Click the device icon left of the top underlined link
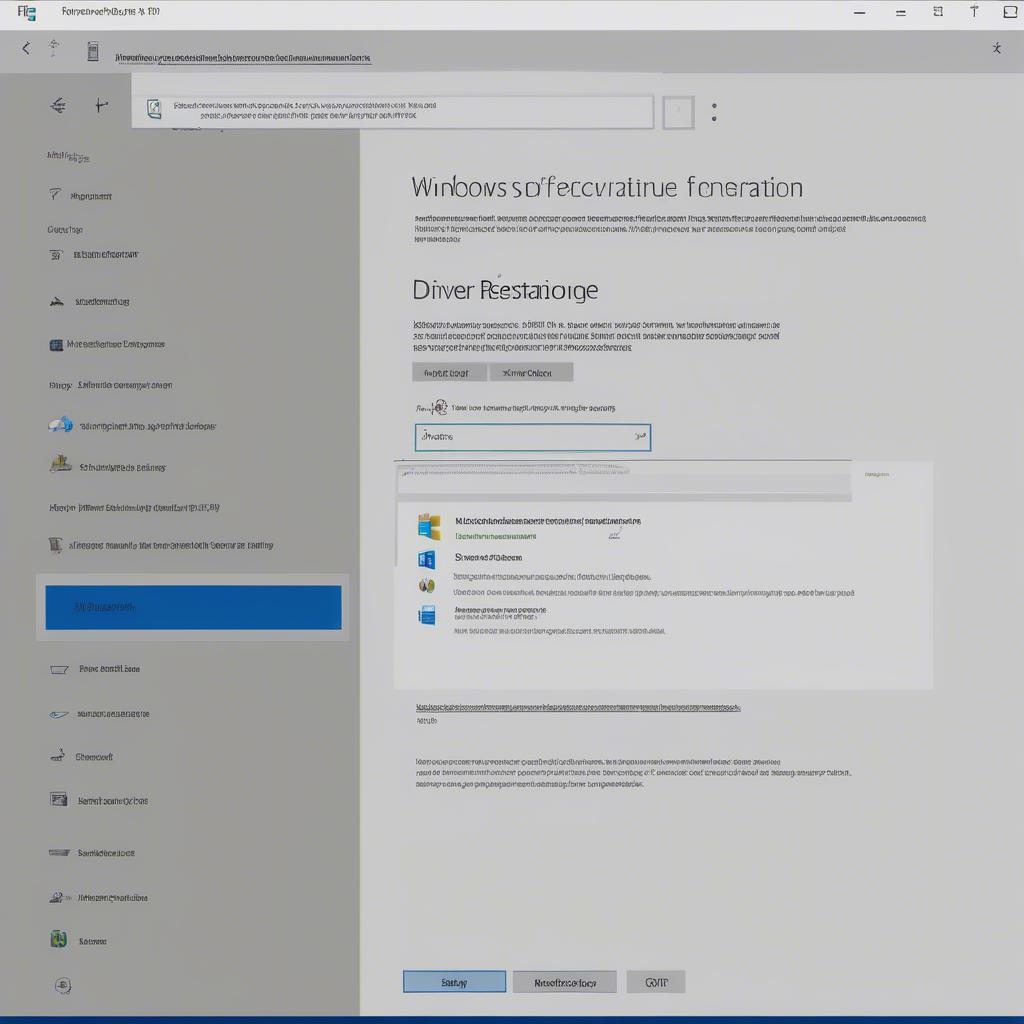1024x1024 pixels. pyautogui.click(x=93, y=51)
